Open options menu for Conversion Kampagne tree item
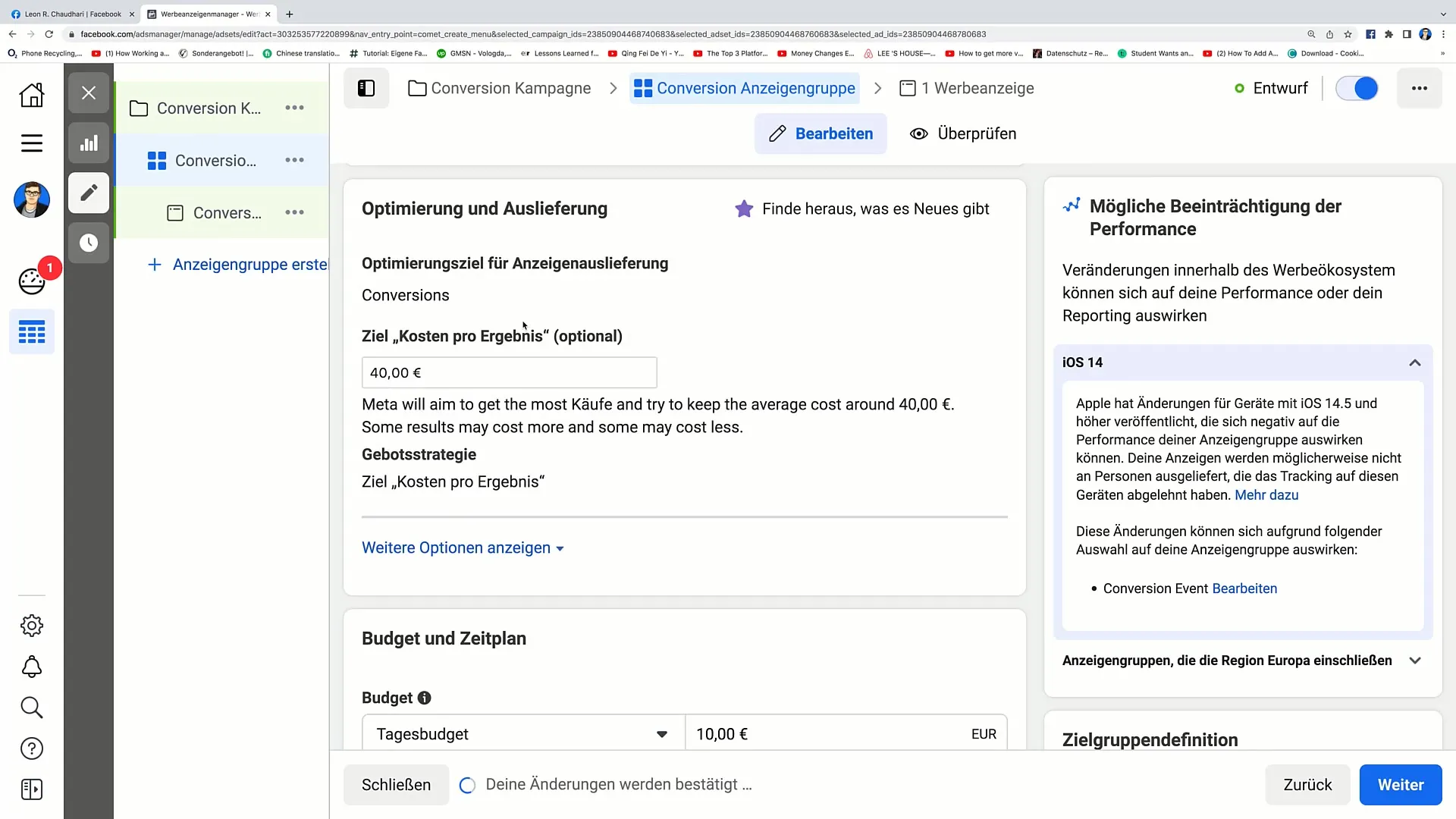The height and width of the screenshot is (819, 1456). [x=294, y=108]
